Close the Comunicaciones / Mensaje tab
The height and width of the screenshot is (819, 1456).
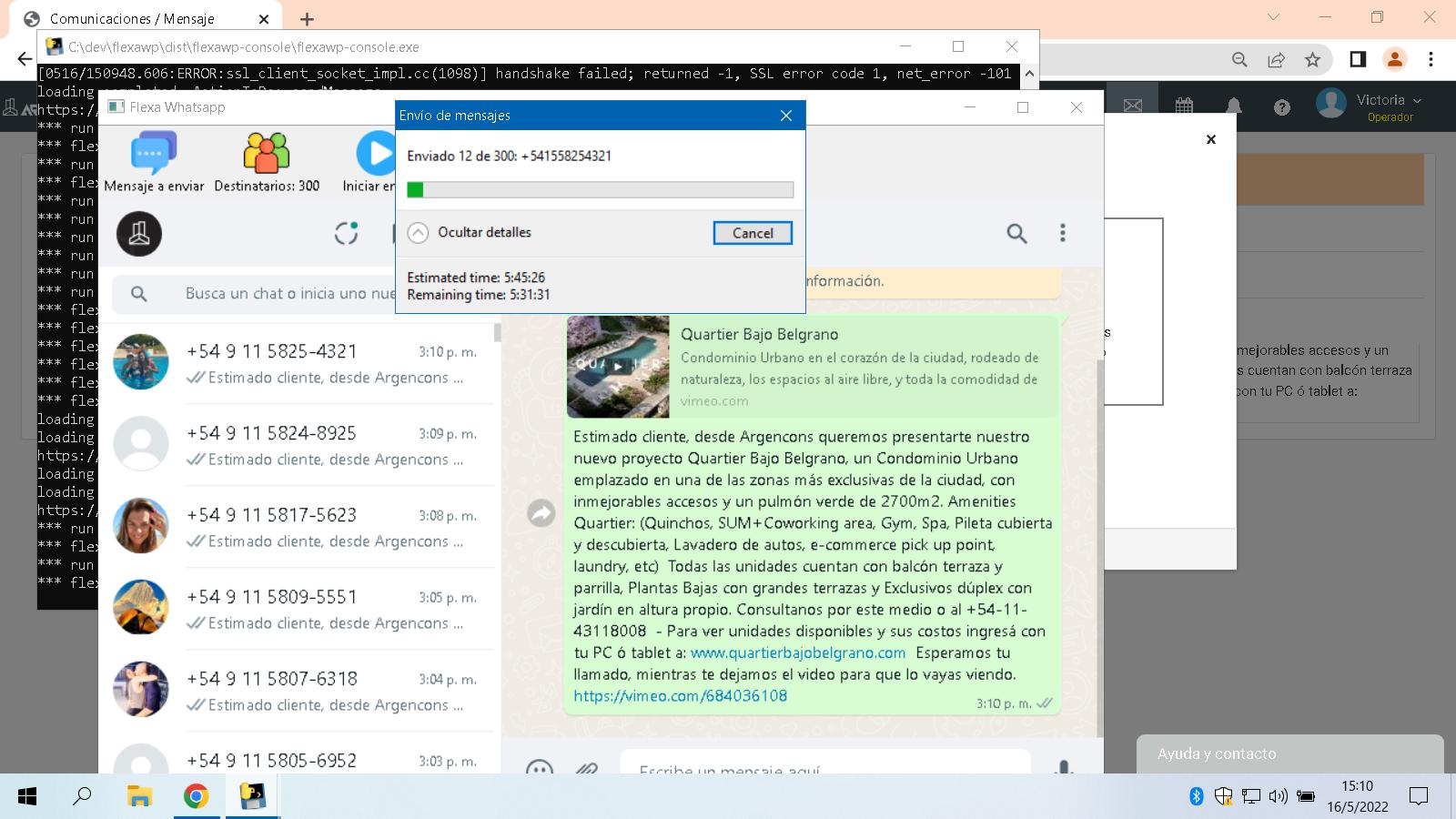264,19
